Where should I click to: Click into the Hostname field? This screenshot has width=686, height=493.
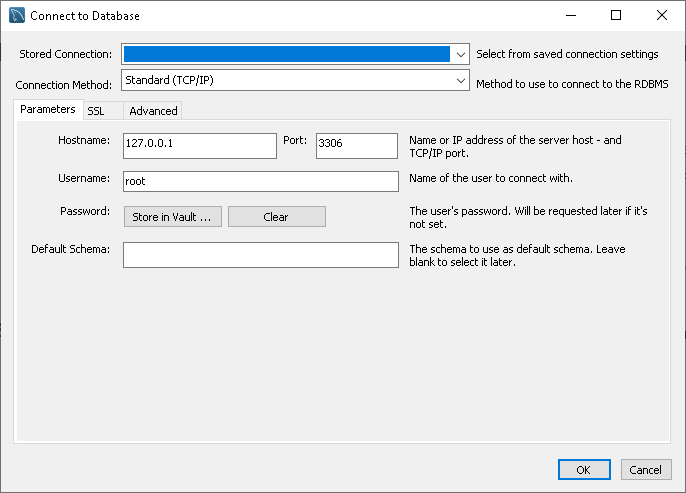[200, 146]
